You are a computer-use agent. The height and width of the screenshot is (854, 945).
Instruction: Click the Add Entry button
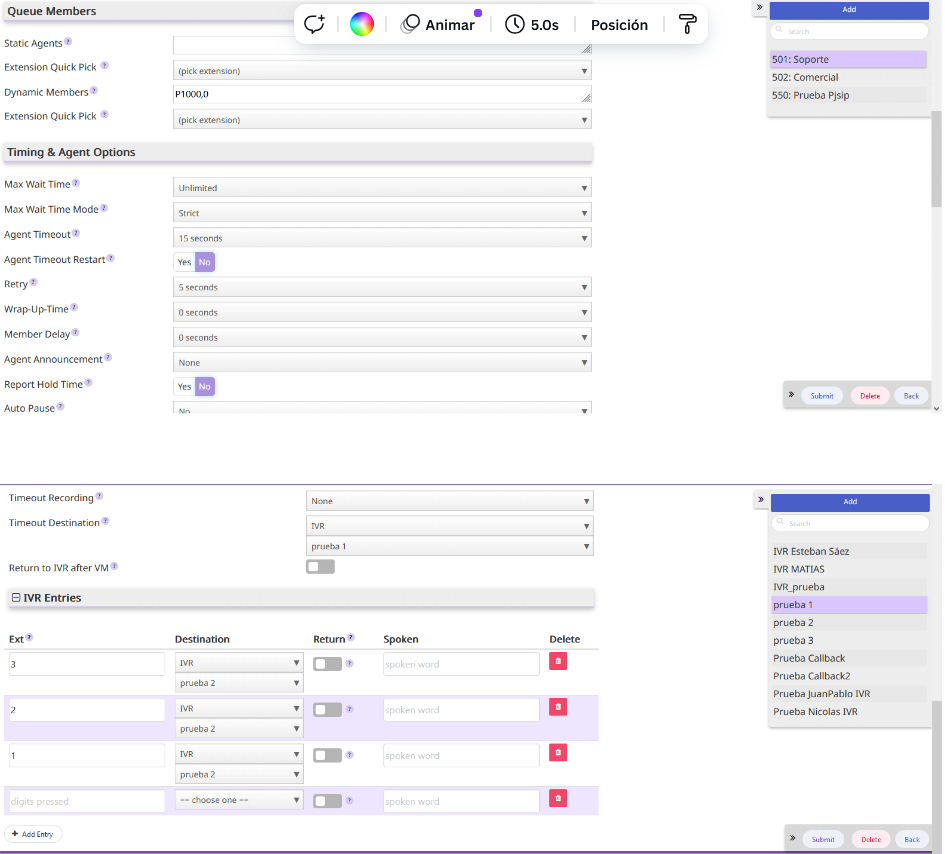[x=34, y=833]
